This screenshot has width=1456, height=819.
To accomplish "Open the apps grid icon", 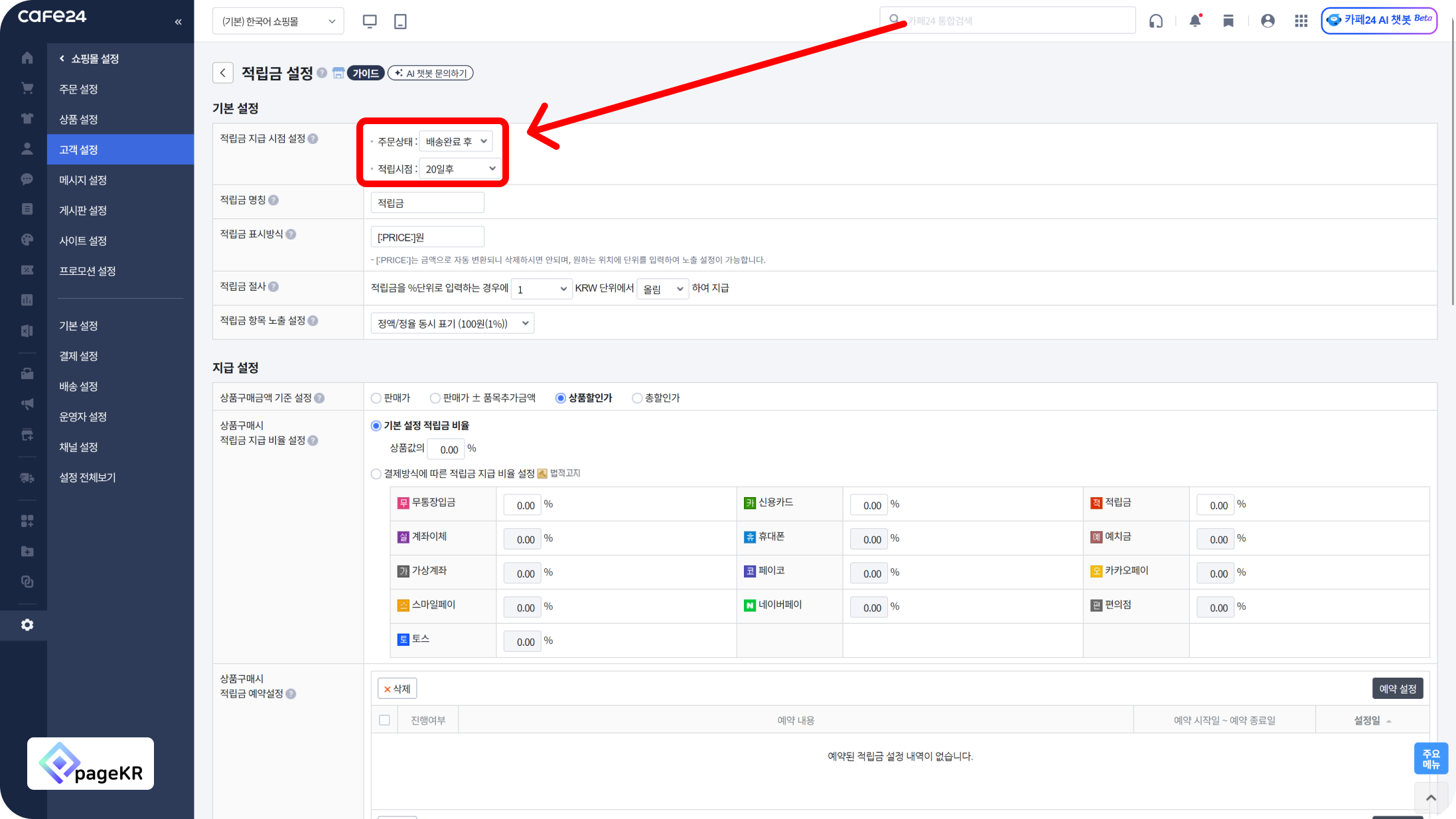I will coord(1301,21).
